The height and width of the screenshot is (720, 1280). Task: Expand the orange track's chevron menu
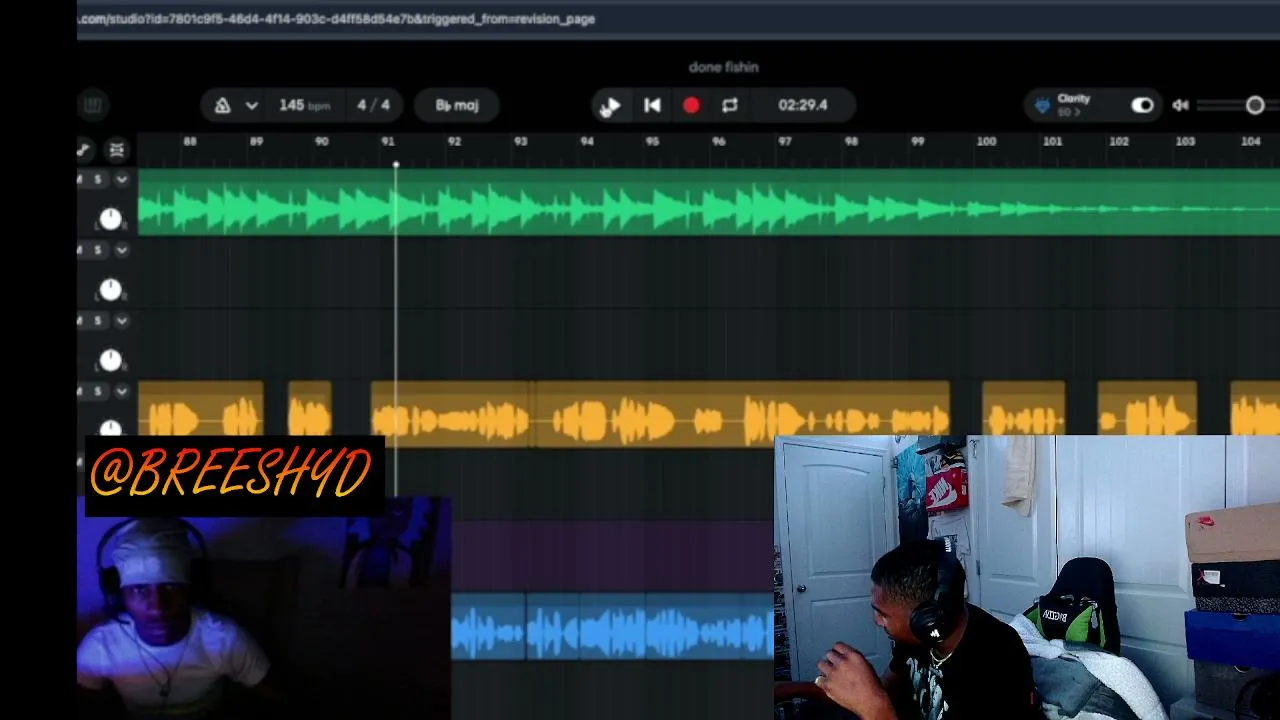[122, 391]
